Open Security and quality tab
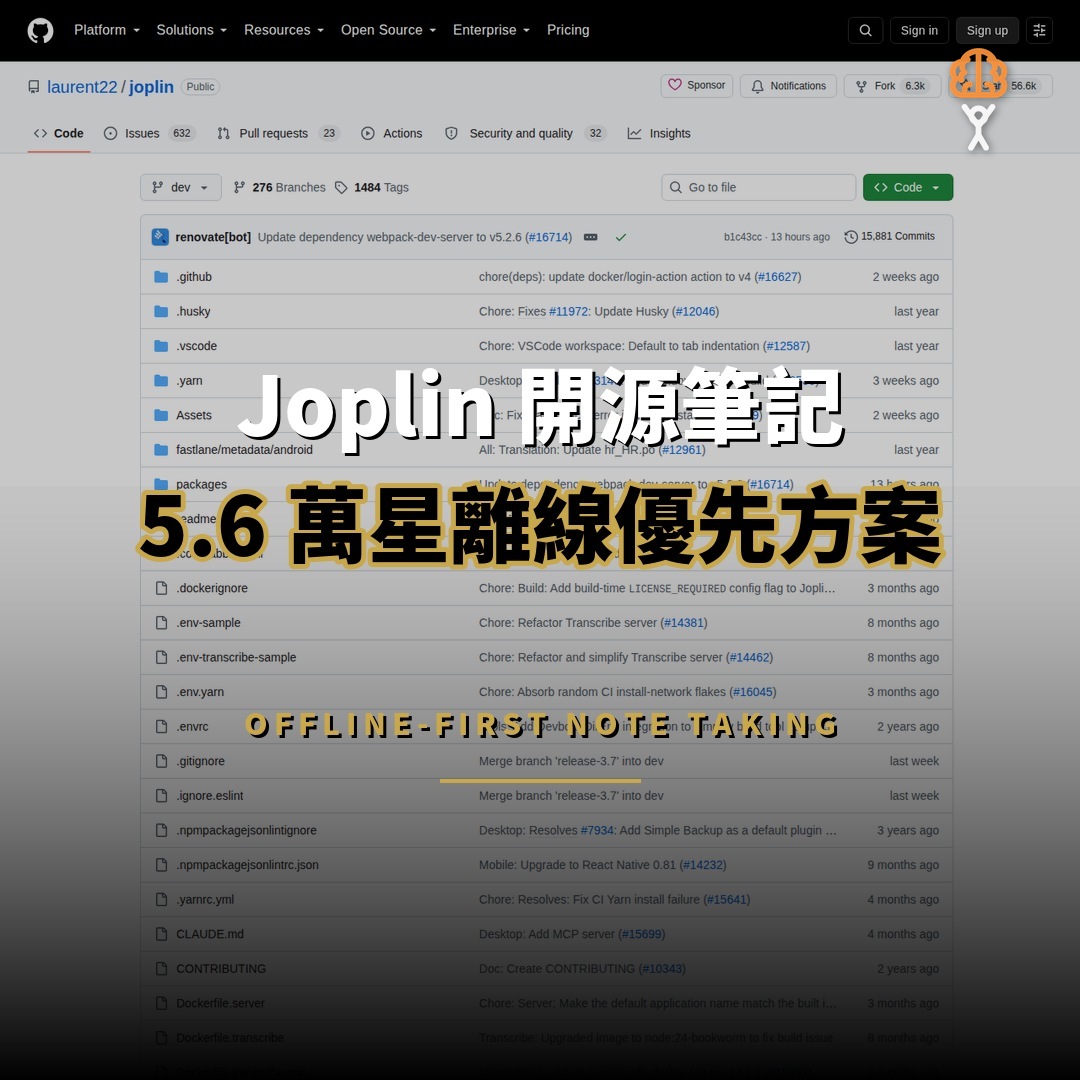This screenshot has height=1080, width=1080. [x=526, y=134]
